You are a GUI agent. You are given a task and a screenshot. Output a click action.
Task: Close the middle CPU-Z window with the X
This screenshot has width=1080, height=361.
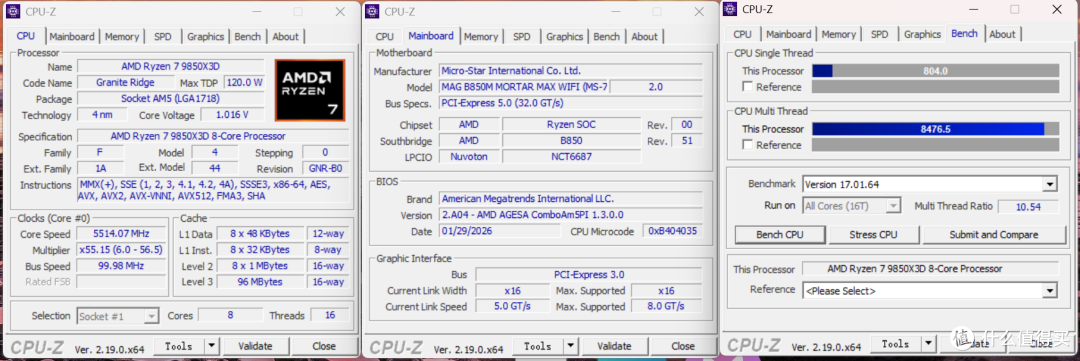pos(700,12)
